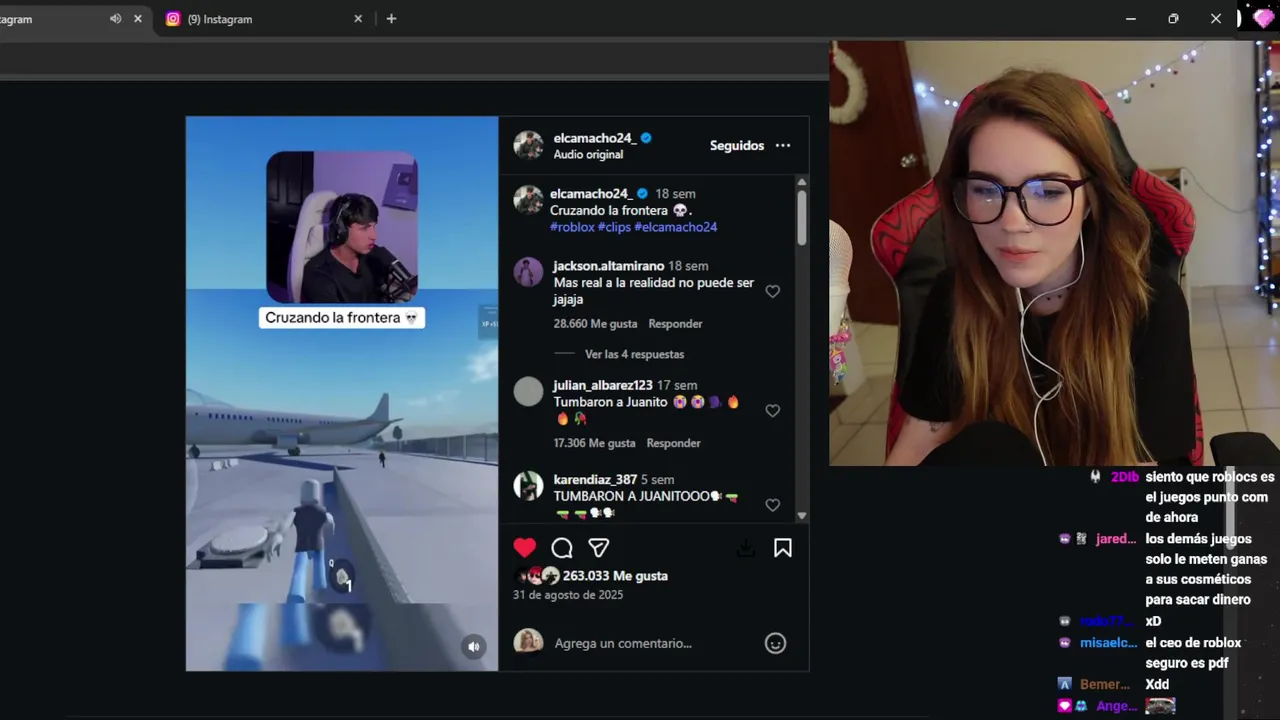Open elcamacho24_ profile from post header
The width and height of the screenshot is (1280, 720).
point(595,138)
